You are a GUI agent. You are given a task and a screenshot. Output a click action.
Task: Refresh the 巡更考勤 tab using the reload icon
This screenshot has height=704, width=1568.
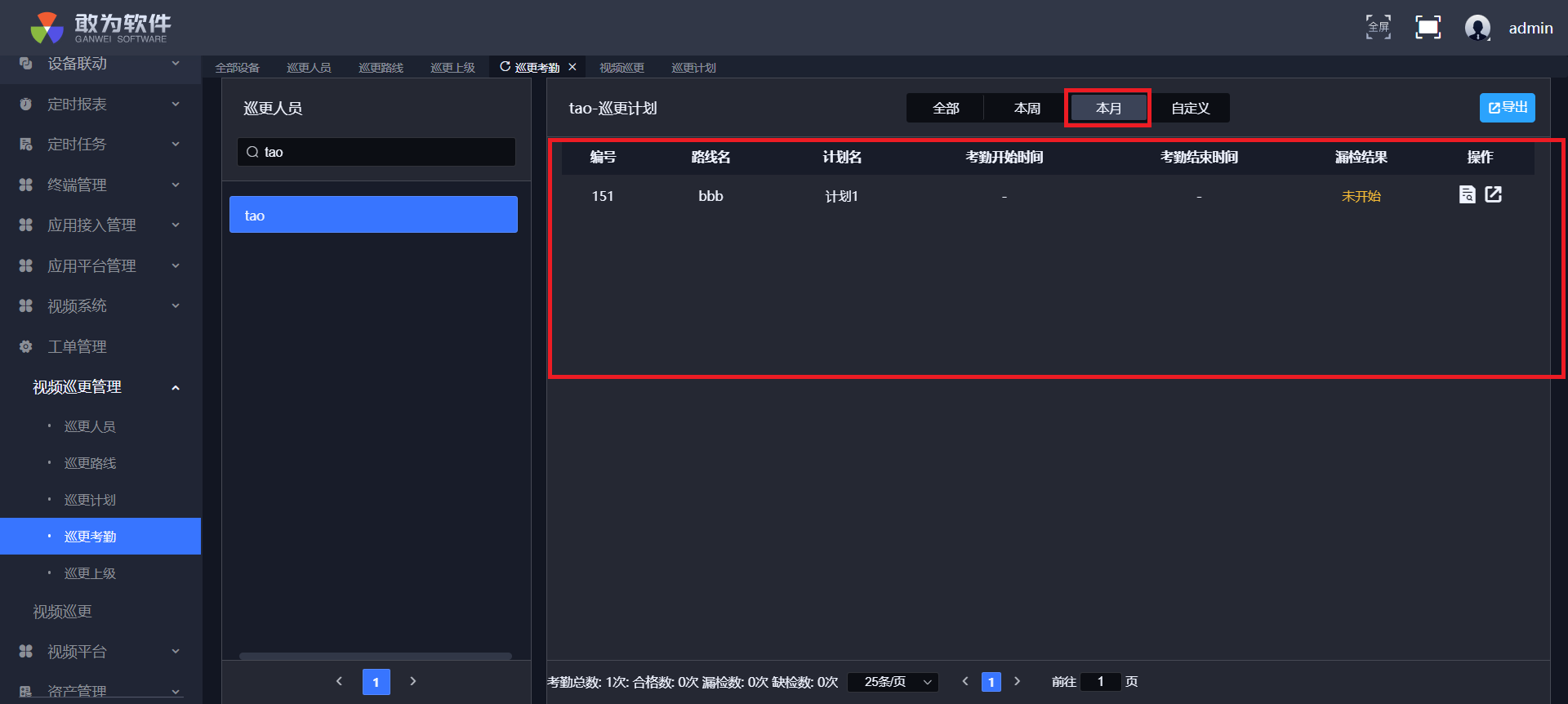click(x=505, y=67)
